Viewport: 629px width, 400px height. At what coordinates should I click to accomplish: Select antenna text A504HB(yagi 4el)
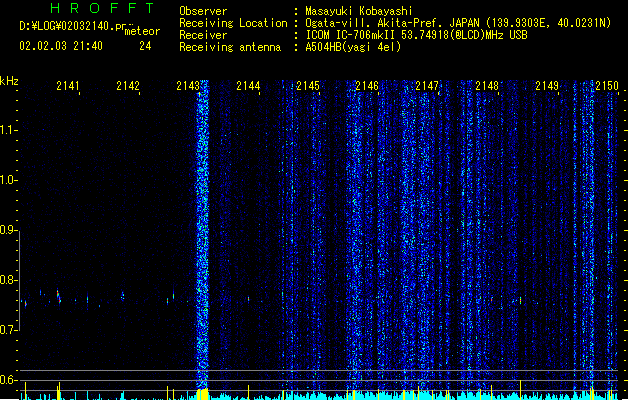click(353, 47)
